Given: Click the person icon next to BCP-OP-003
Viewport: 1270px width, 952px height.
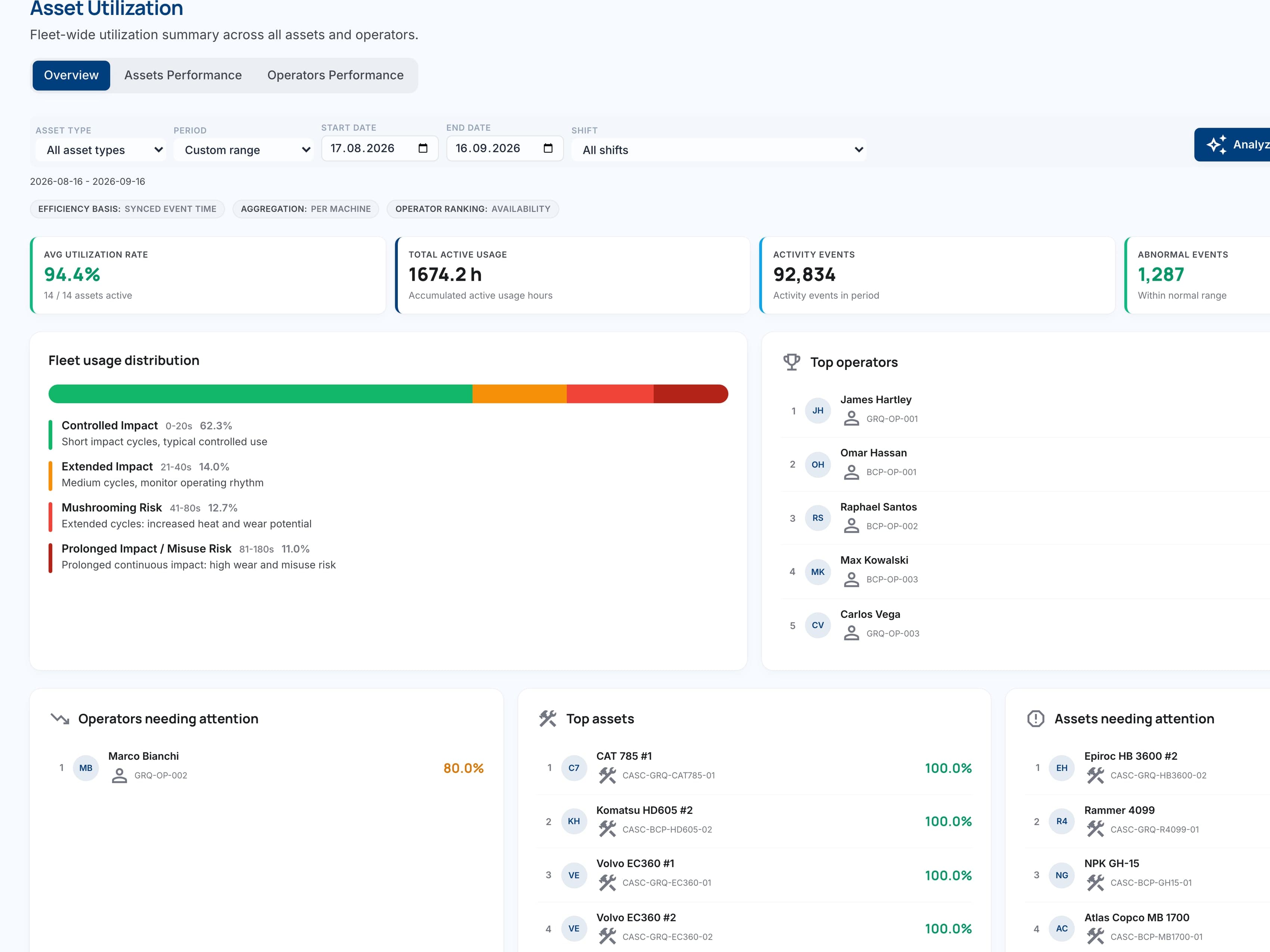Looking at the screenshot, I should coord(851,579).
